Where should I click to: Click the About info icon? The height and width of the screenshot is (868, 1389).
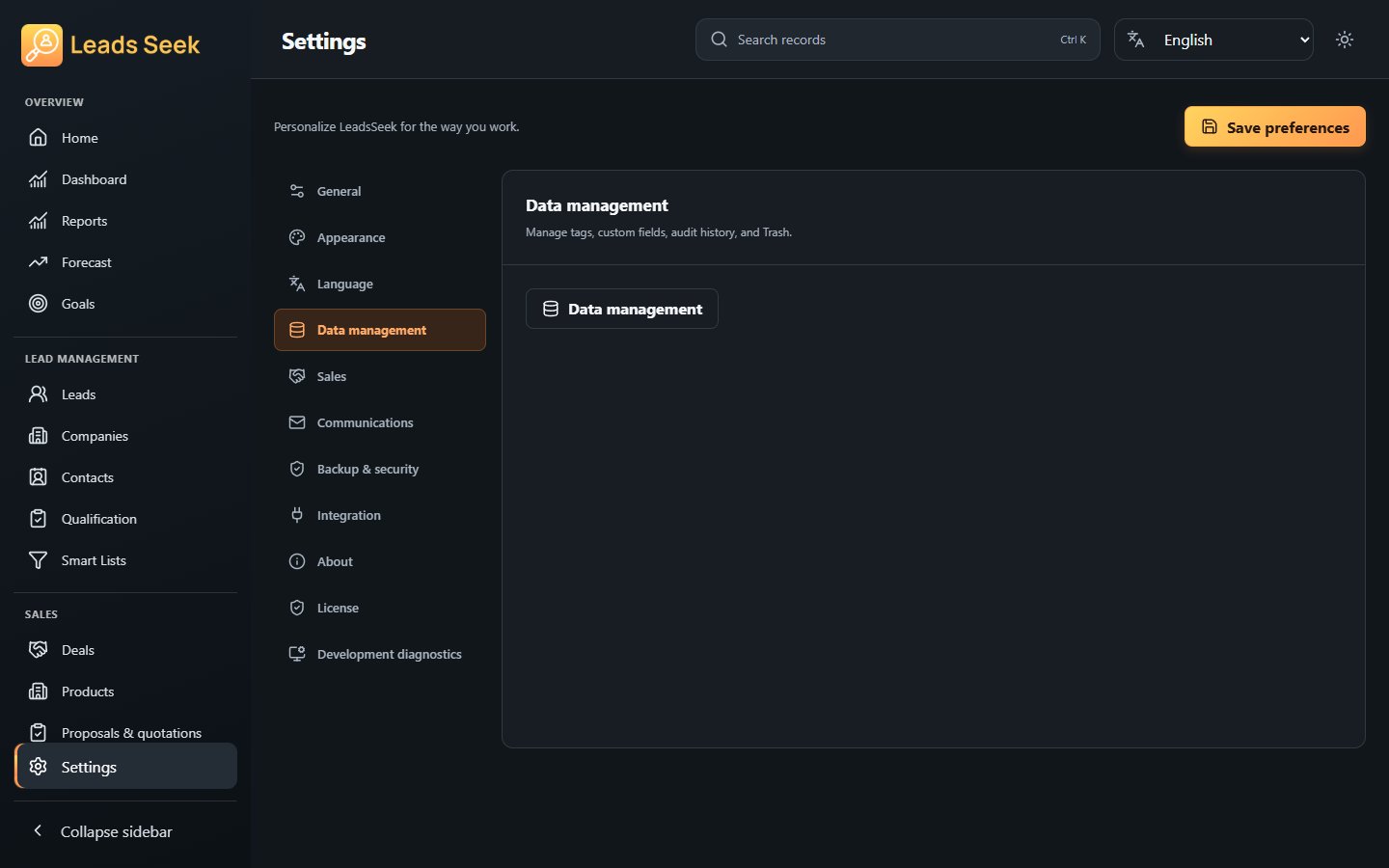coord(297,561)
